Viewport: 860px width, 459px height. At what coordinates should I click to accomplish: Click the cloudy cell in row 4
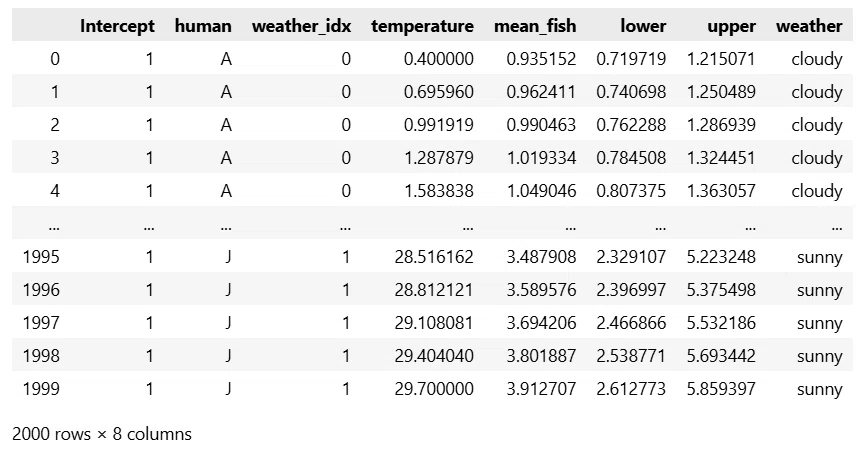[817, 191]
